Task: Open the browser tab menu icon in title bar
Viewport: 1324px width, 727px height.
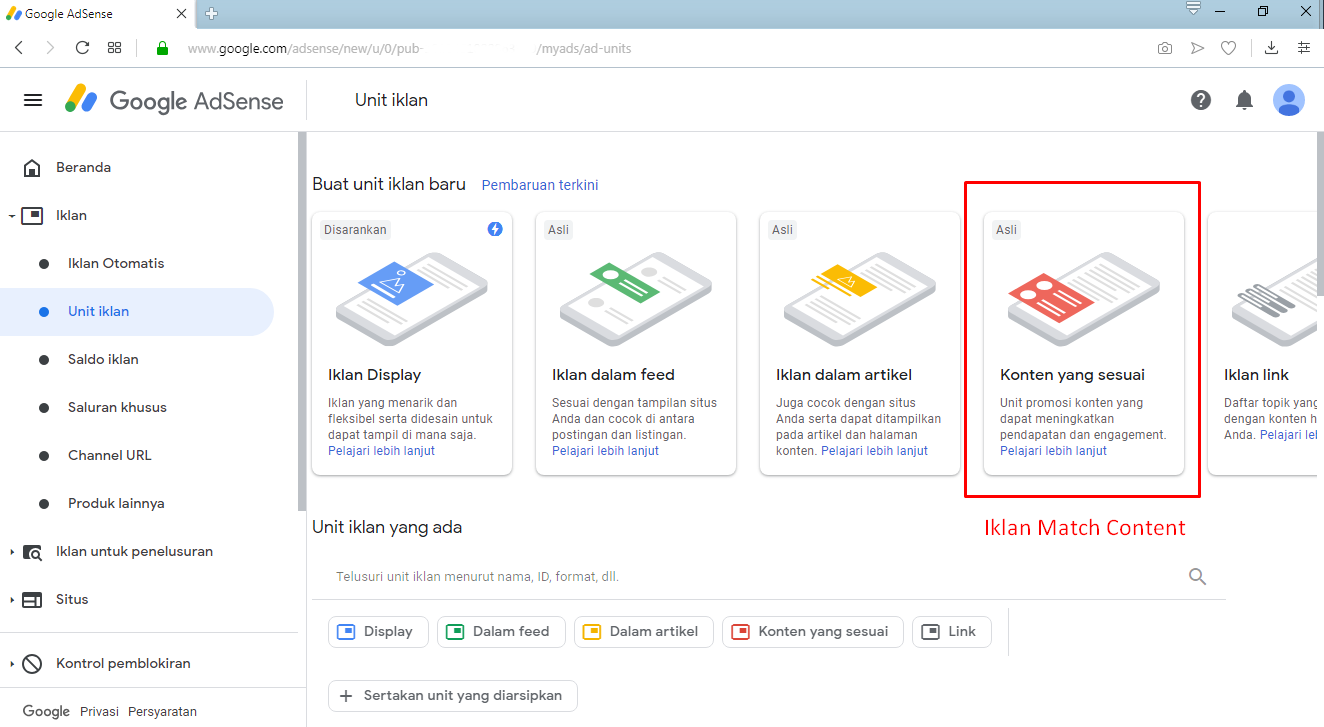Action: pos(1193,9)
